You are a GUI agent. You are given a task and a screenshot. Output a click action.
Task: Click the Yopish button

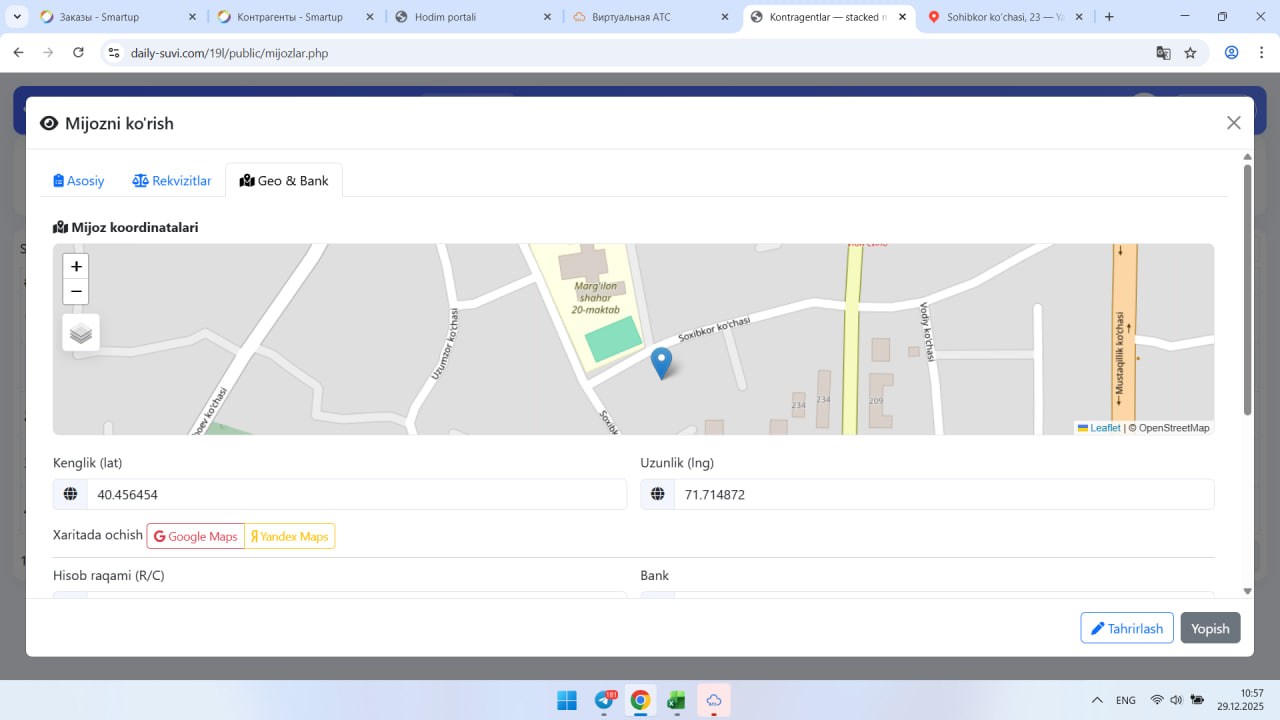(1210, 628)
